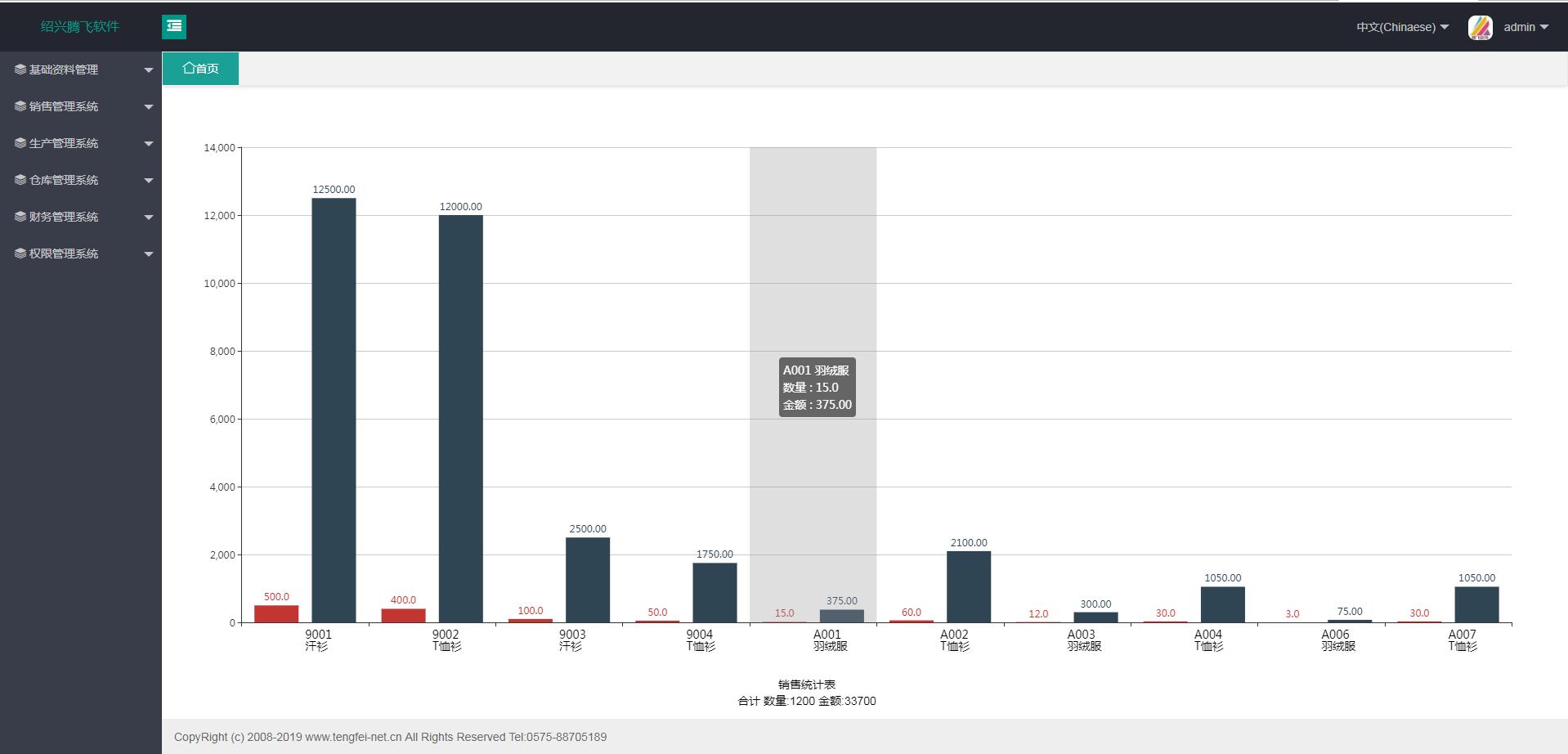Click the 绍兴腾飞软件 logo text
This screenshot has width=1568, height=754.
pyautogui.click(x=80, y=27)
